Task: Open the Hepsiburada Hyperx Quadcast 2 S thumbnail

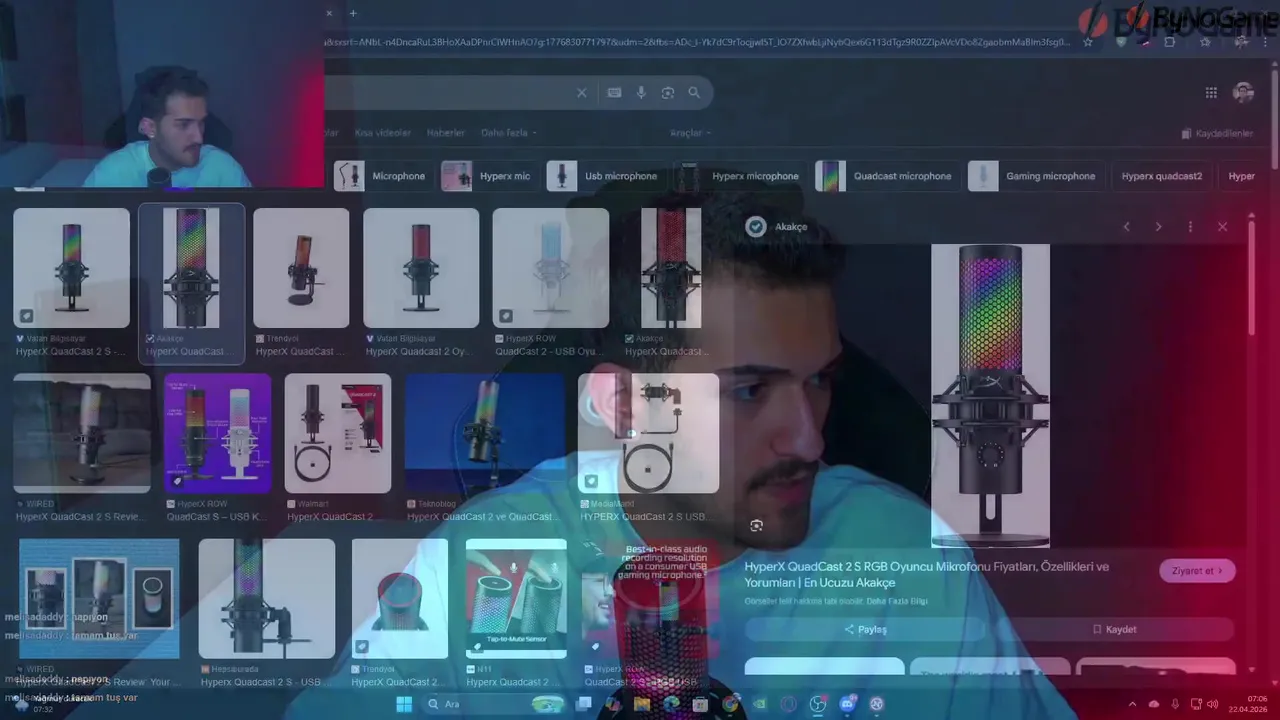Action: [267, 598]
